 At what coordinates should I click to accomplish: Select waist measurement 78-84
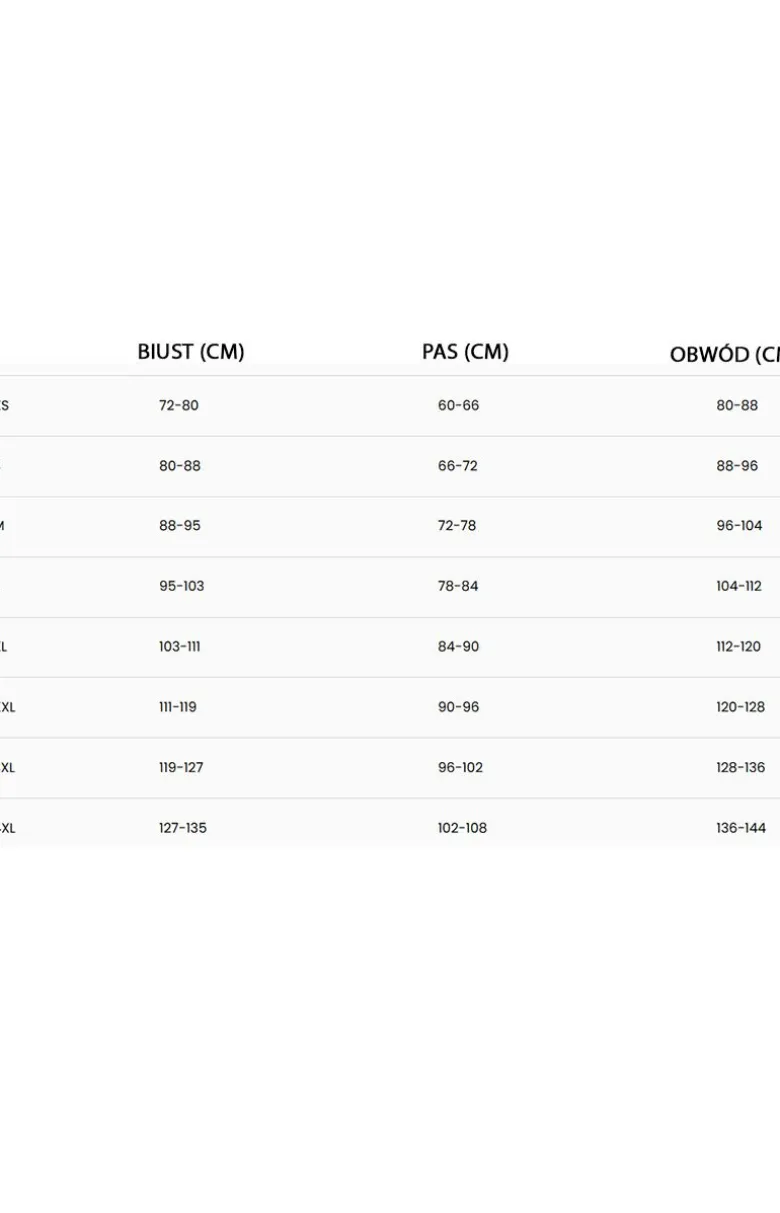click(458, 586)
